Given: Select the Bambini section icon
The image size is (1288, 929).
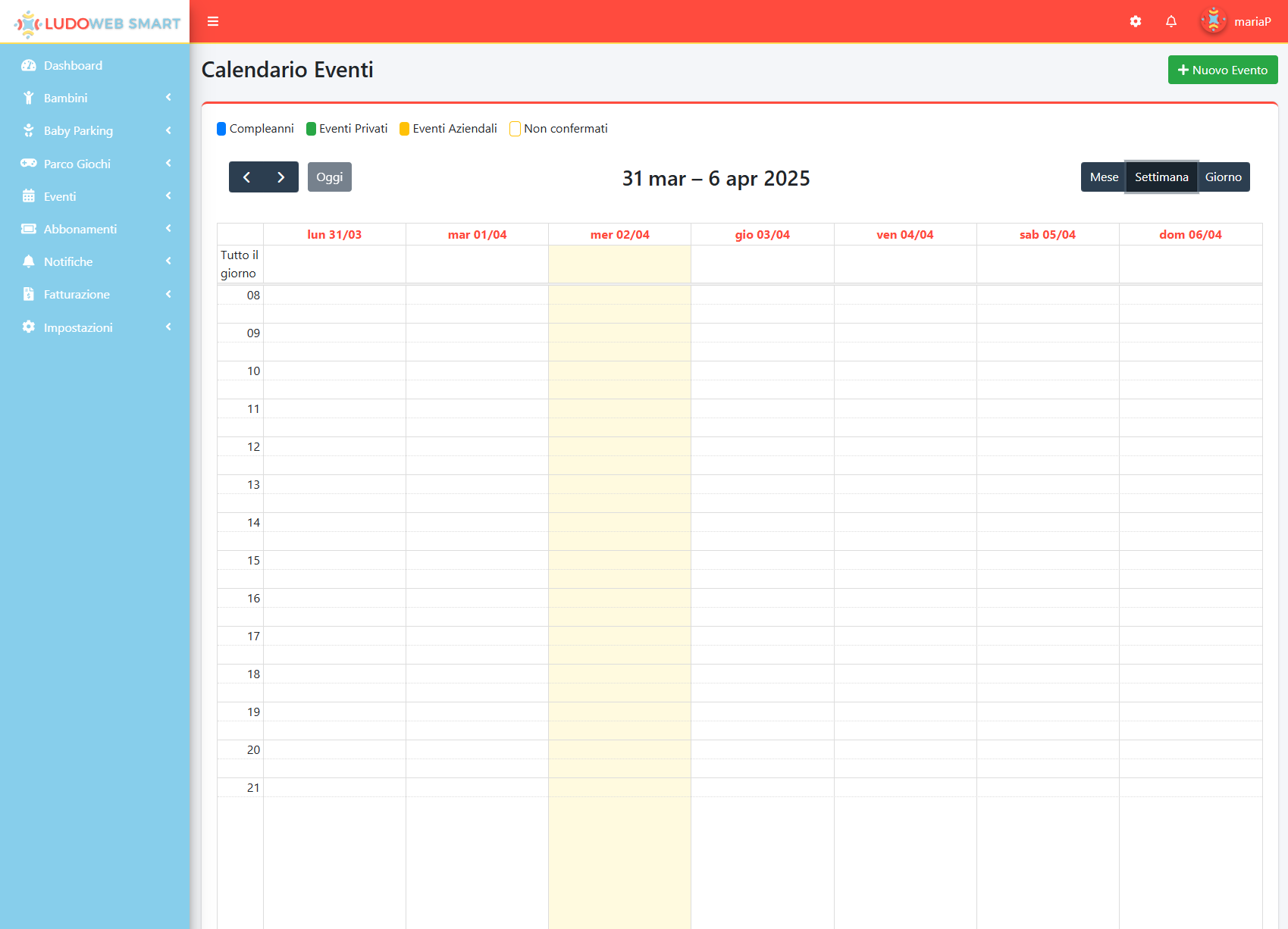Looking at the screenshot, I should (29, 98).
